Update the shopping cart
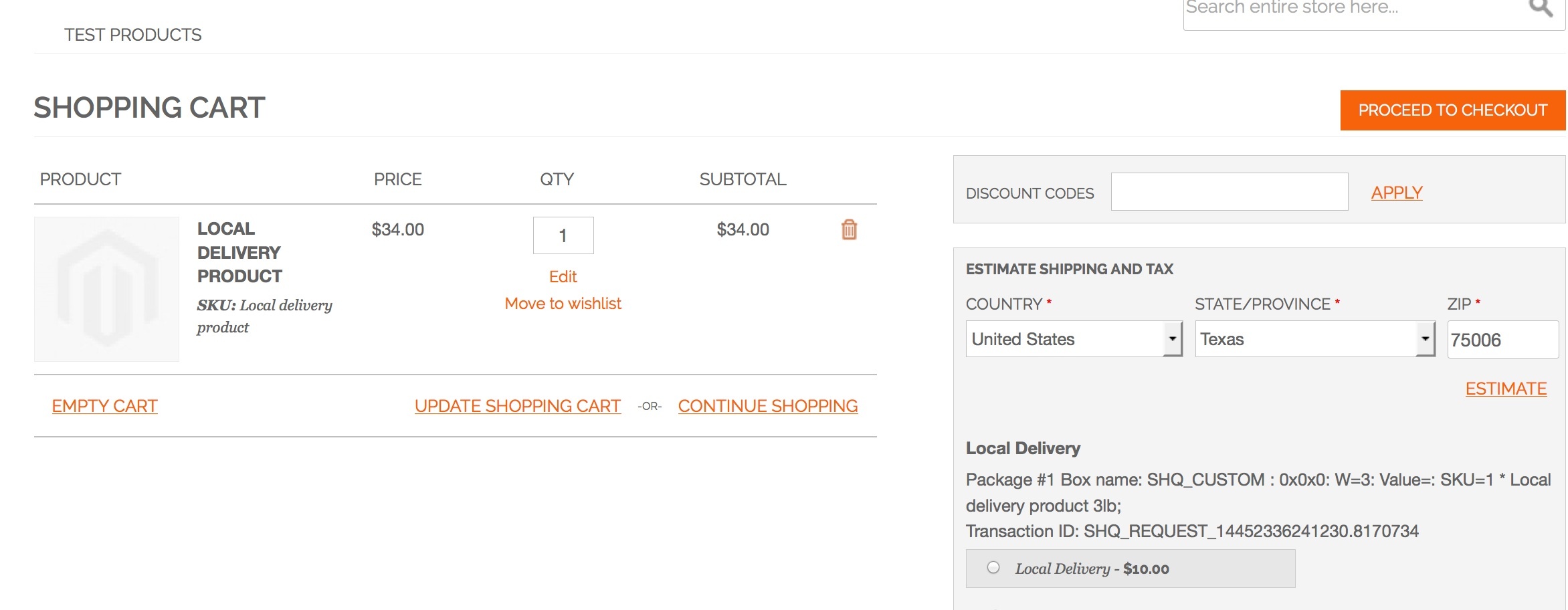 click(x=517, y=406)
